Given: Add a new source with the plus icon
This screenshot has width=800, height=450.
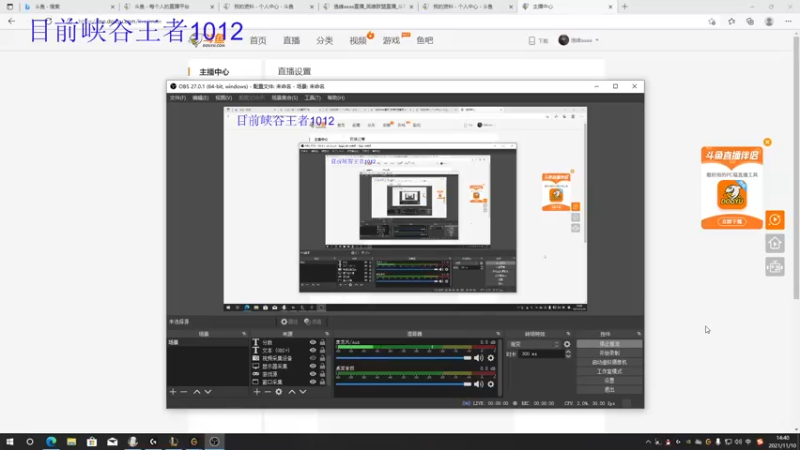Looking at the screenshot, I should 257,392.
